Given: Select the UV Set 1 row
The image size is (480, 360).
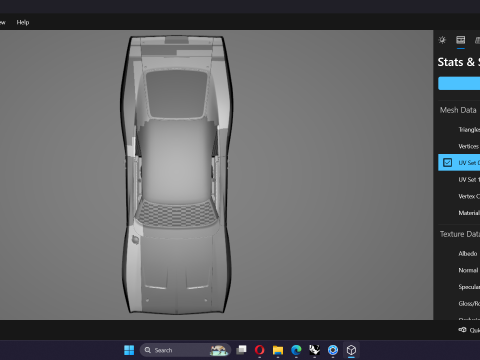Looking at the screenshot, I should [x=459, y=180].
